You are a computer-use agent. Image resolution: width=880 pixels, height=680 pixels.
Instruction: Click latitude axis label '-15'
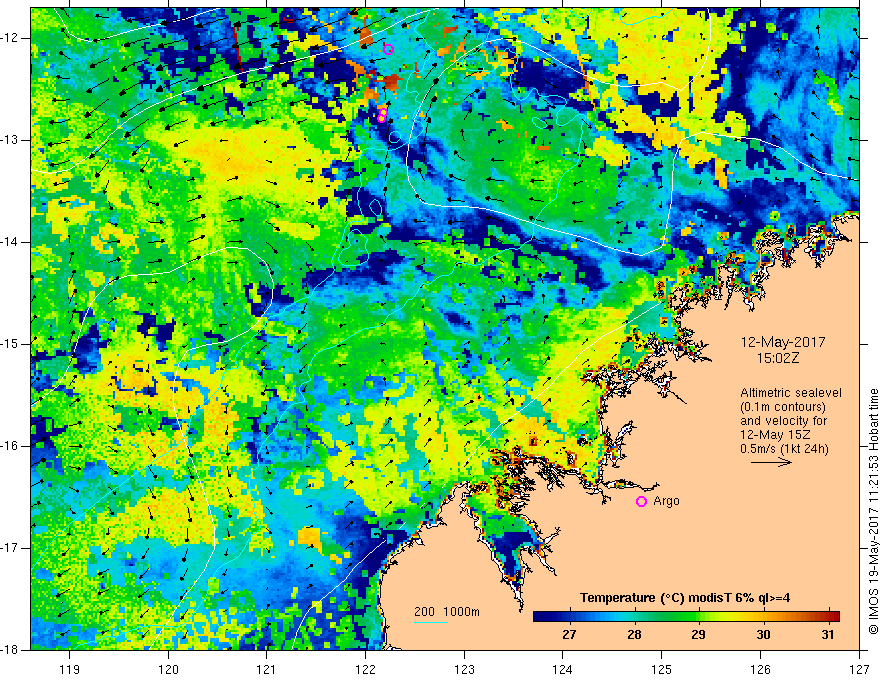point(11,344)
